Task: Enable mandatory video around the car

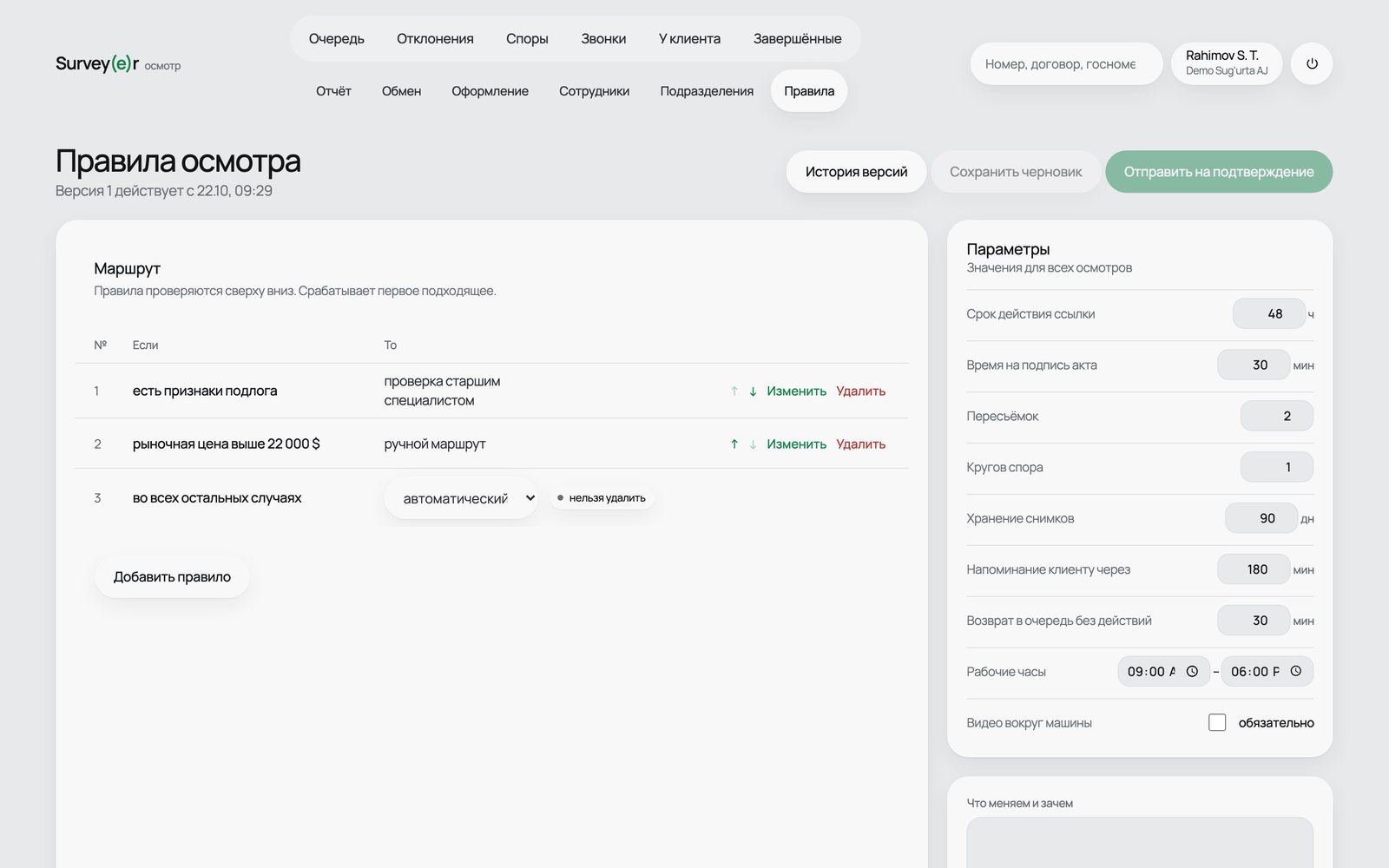Action: [1217, 722]
